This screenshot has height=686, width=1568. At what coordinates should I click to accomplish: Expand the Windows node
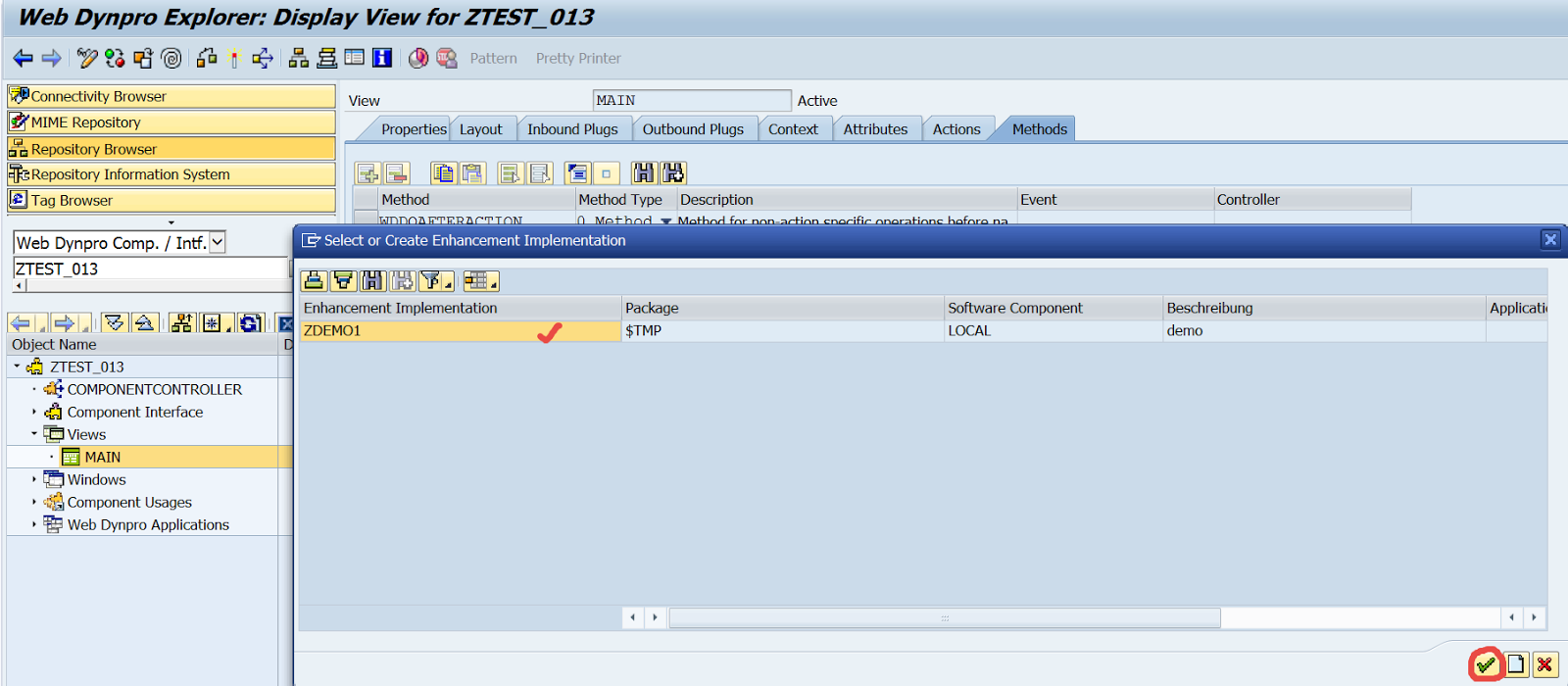click(34, 479)
